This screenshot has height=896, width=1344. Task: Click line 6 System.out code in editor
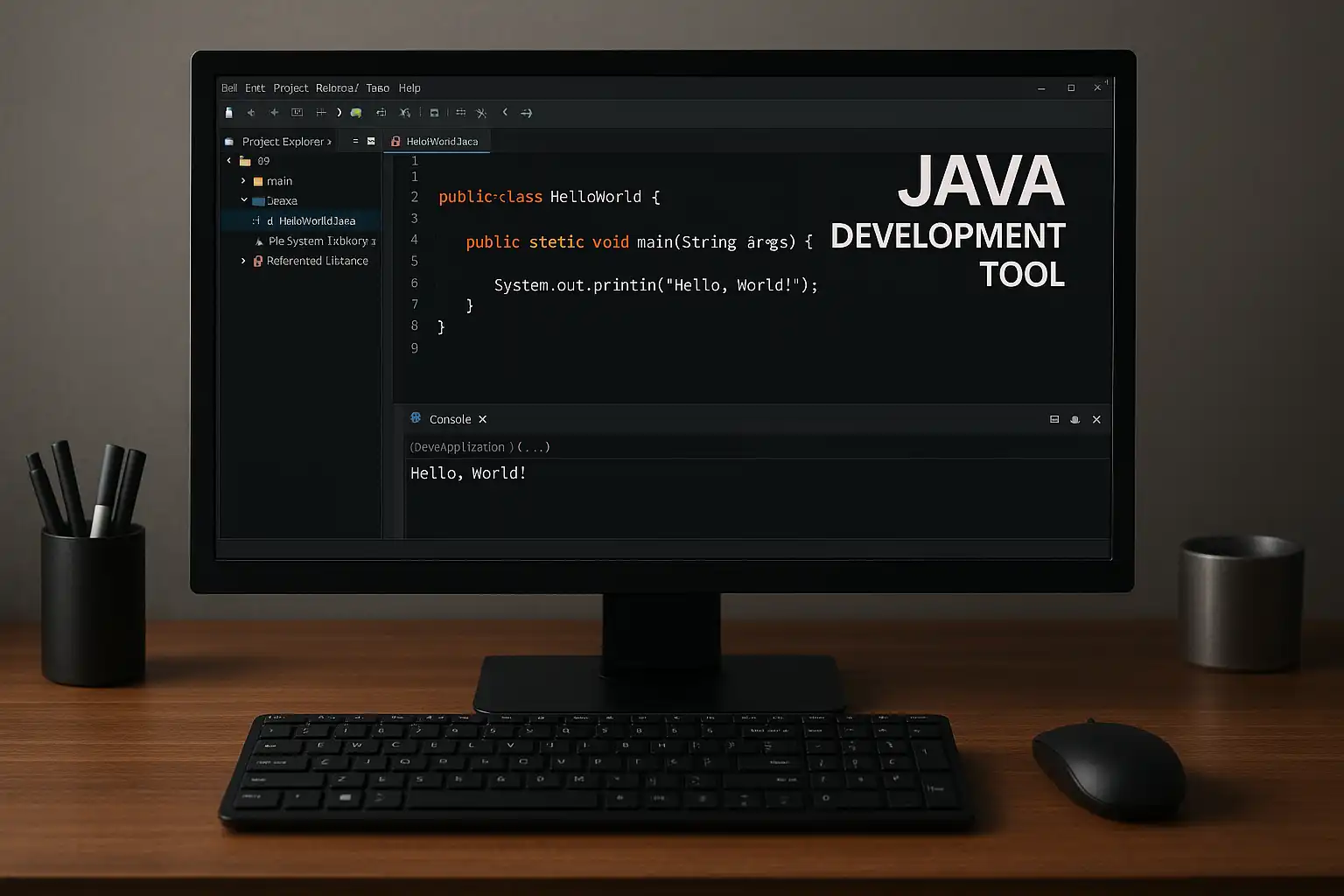point(654,285)
